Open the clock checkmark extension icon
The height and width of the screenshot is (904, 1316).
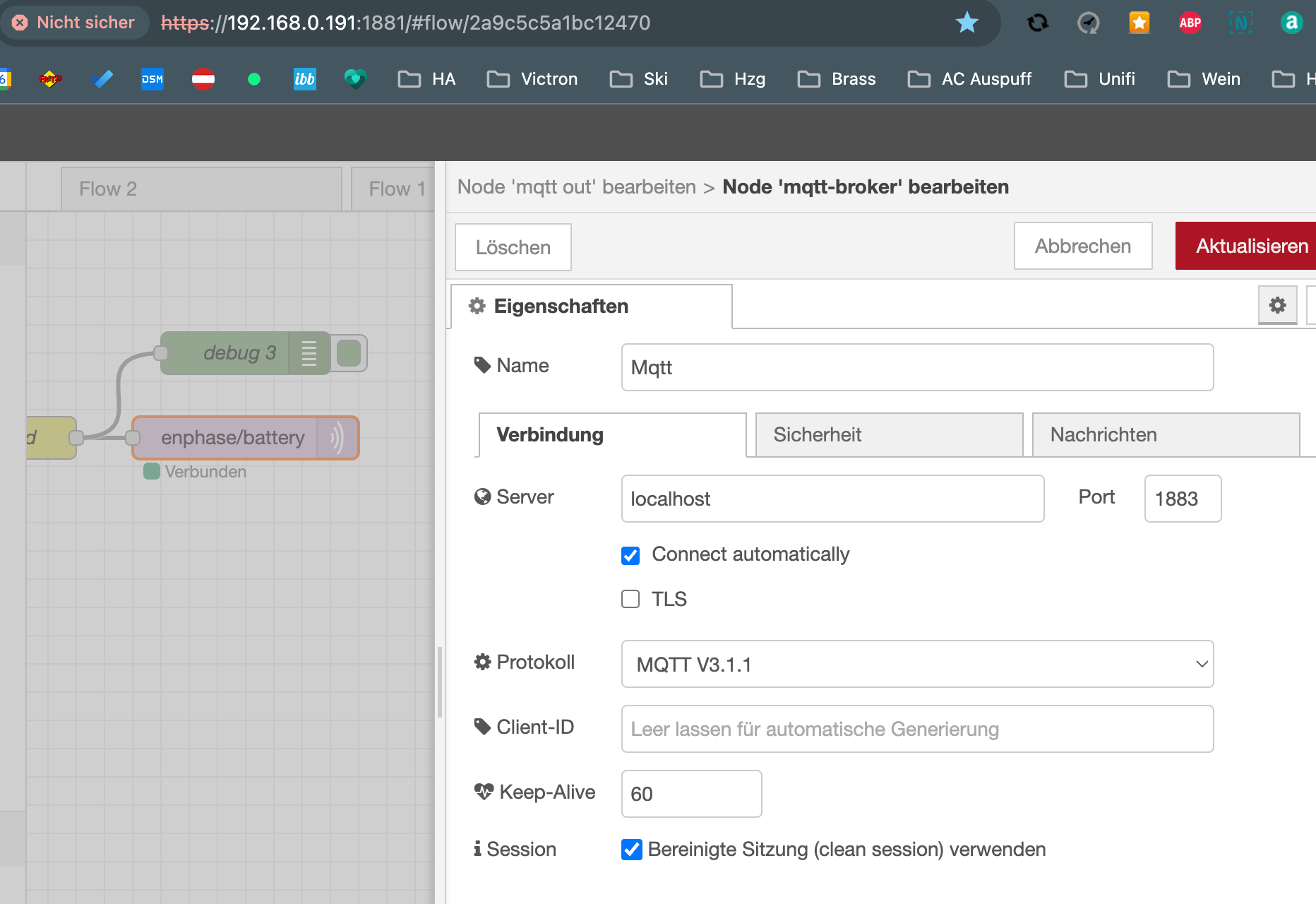tap(1088, 23)
